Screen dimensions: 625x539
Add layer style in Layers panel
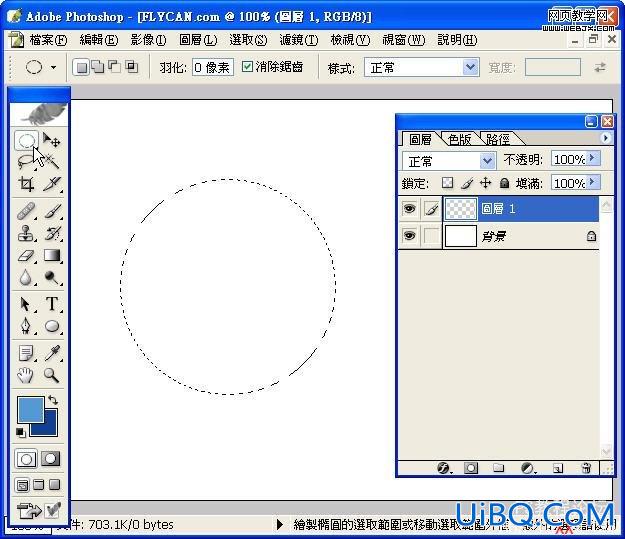[443, 468]
